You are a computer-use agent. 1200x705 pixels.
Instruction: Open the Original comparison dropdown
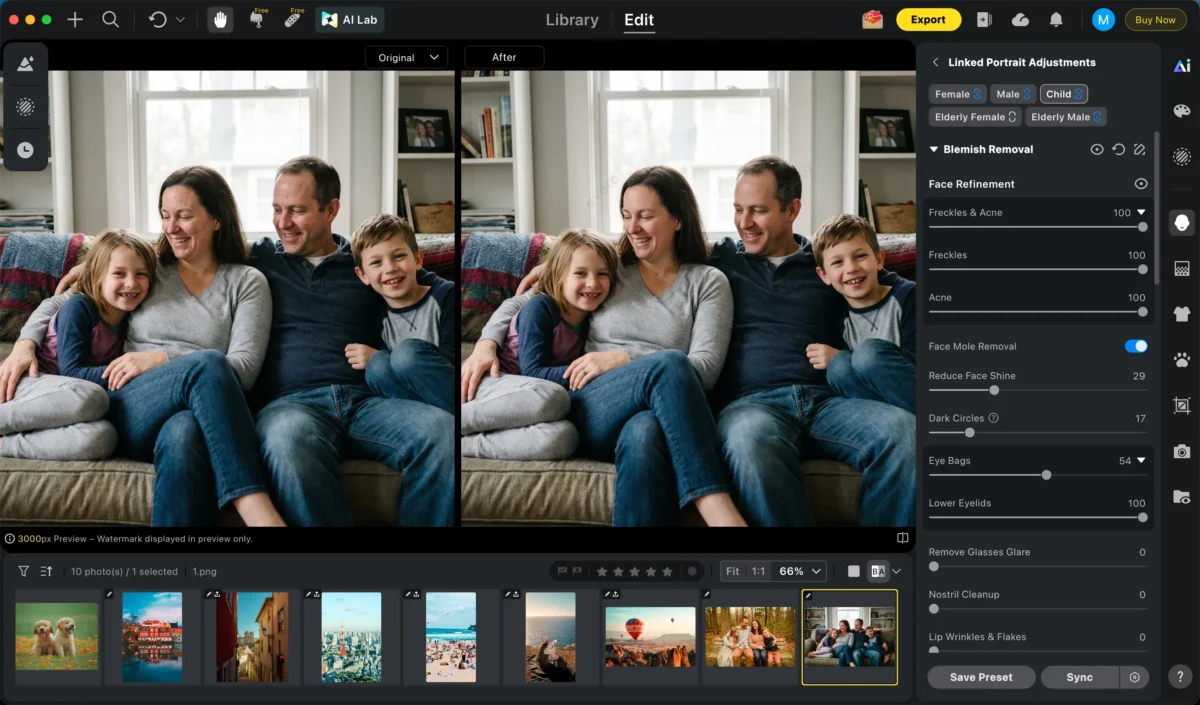tap(406, 57)
